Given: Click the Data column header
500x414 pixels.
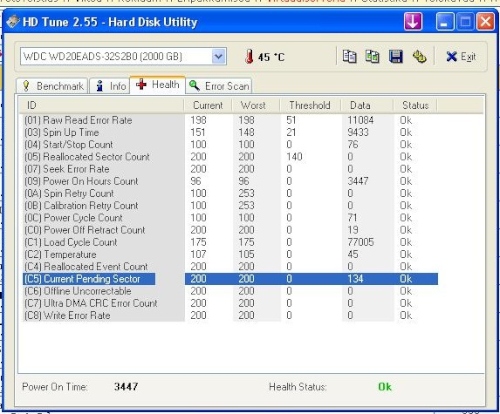Looking at the screenshot, I should coord(367,105).
